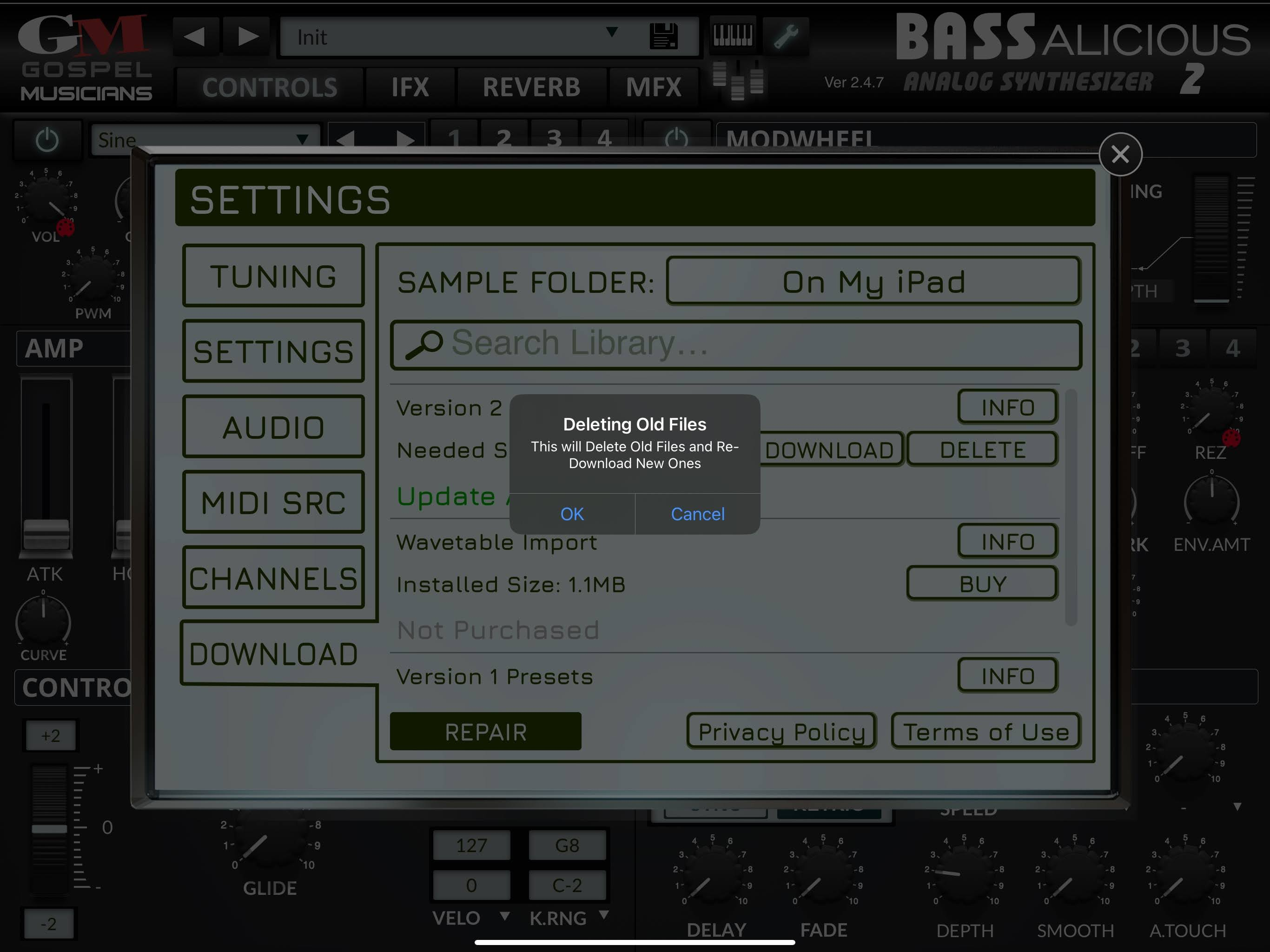Confirm deletion with OK button
The width and height of the screenshot is (1270, 952).
[x=572, y=514]
